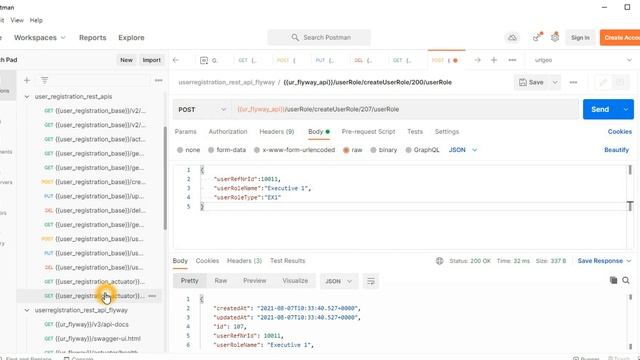The width and height of the screenshot is (640, 360).
Task: Open the urlgeo environment dropdown
Action: coord(583,60)
